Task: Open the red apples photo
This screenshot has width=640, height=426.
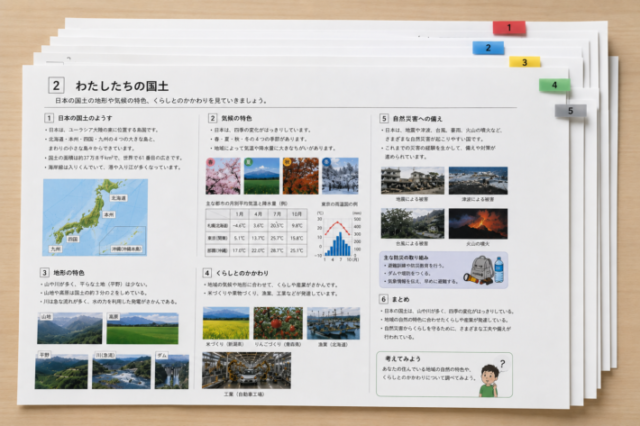Action: 278,323
